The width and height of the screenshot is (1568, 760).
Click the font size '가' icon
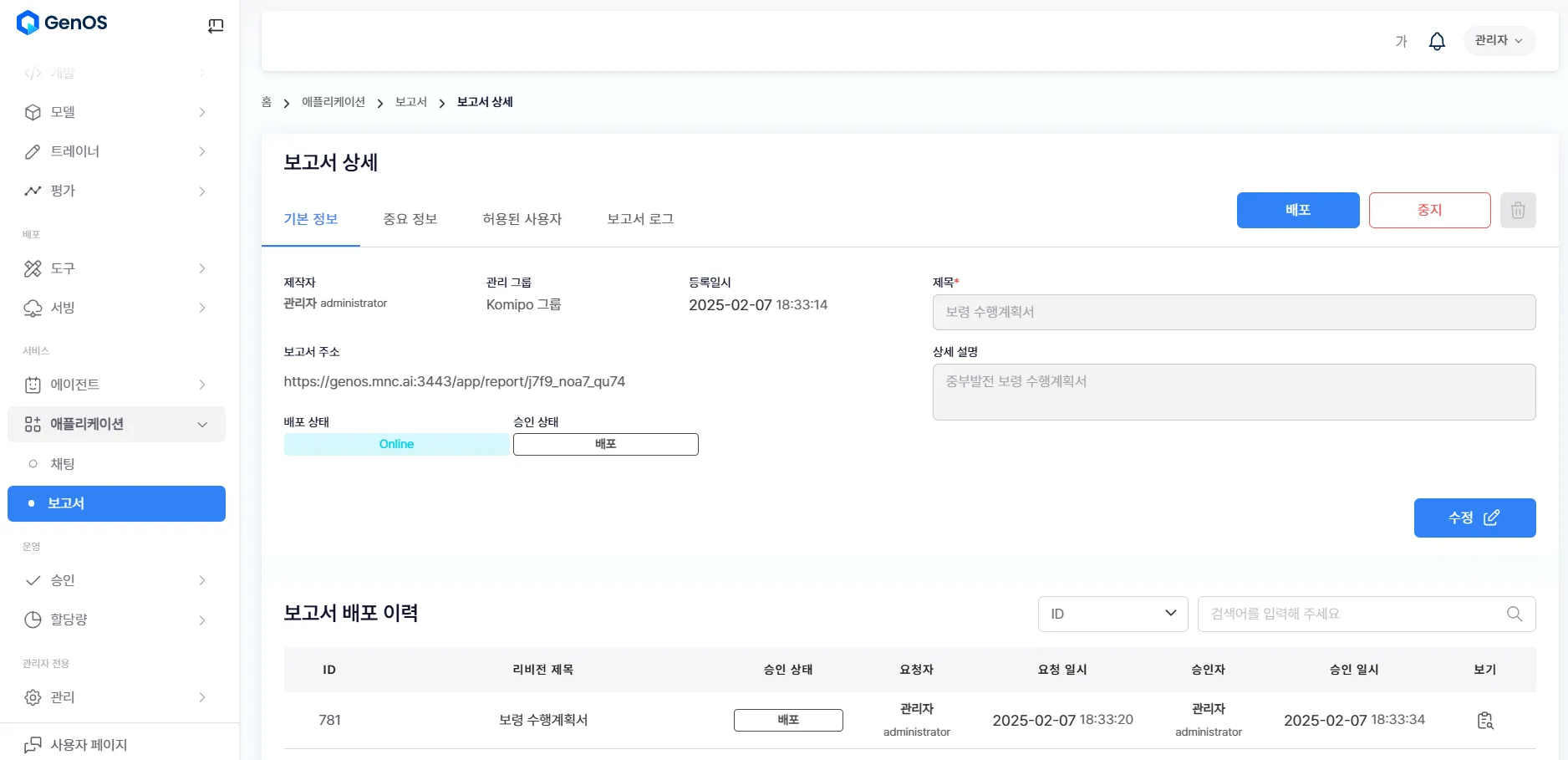pyautogui.click(x=1401, y=41)
